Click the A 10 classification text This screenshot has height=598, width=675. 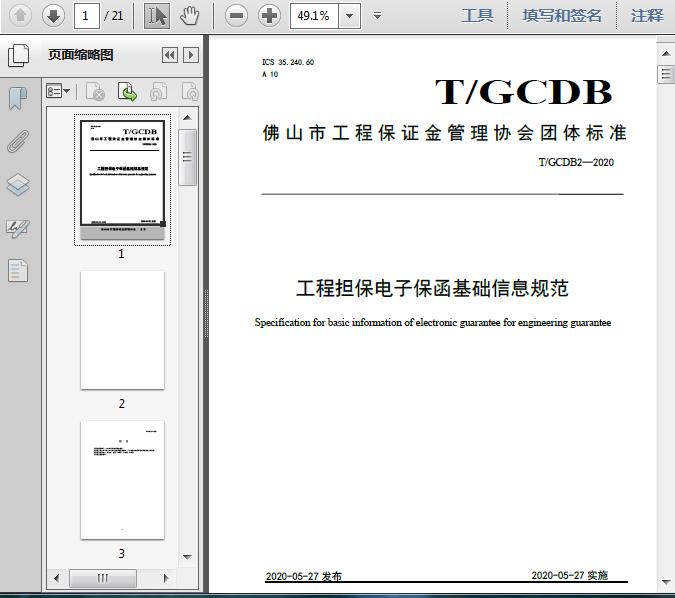click(270, 74)
